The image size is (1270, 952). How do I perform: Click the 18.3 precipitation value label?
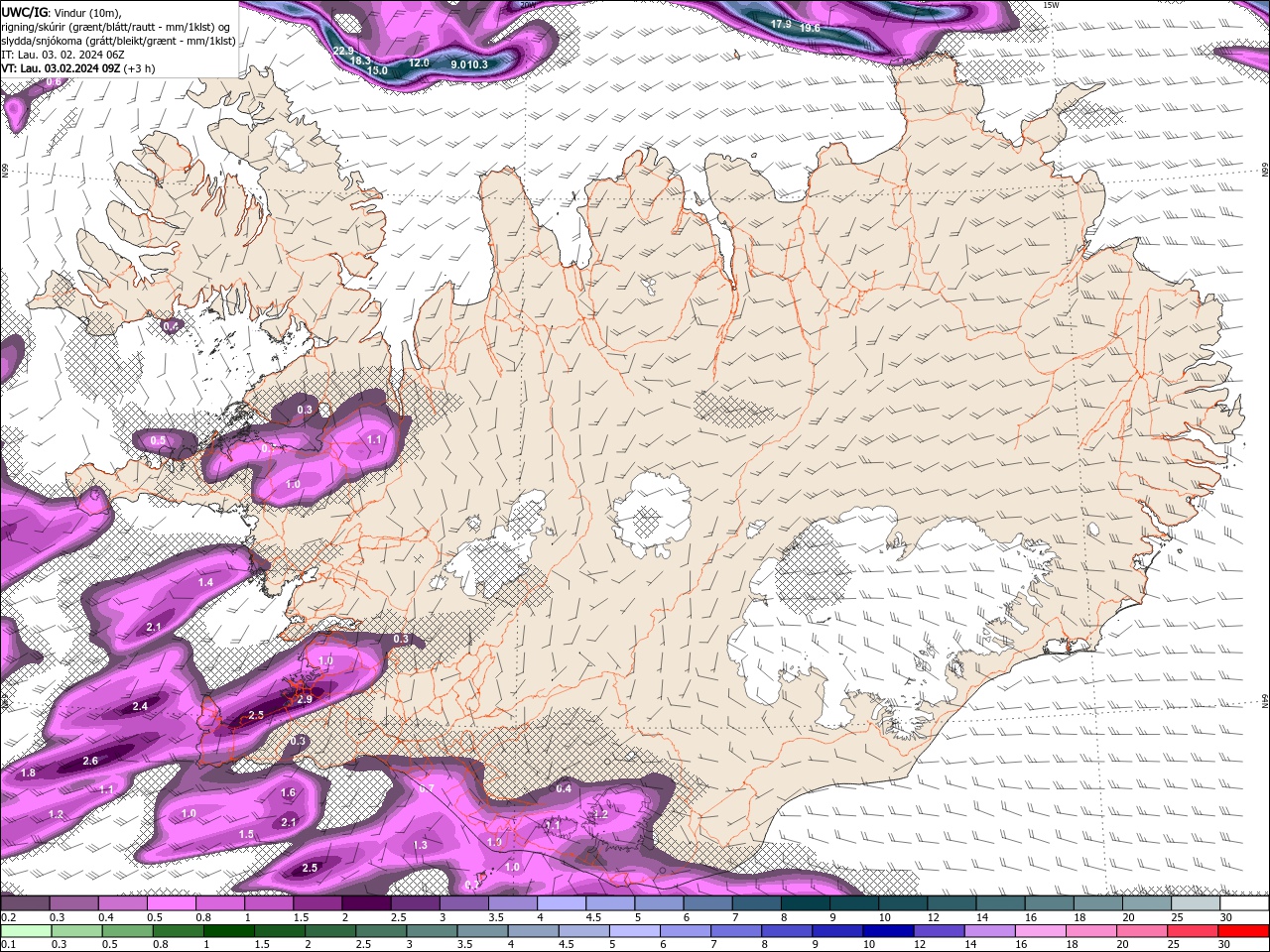[x=361, y=60]
